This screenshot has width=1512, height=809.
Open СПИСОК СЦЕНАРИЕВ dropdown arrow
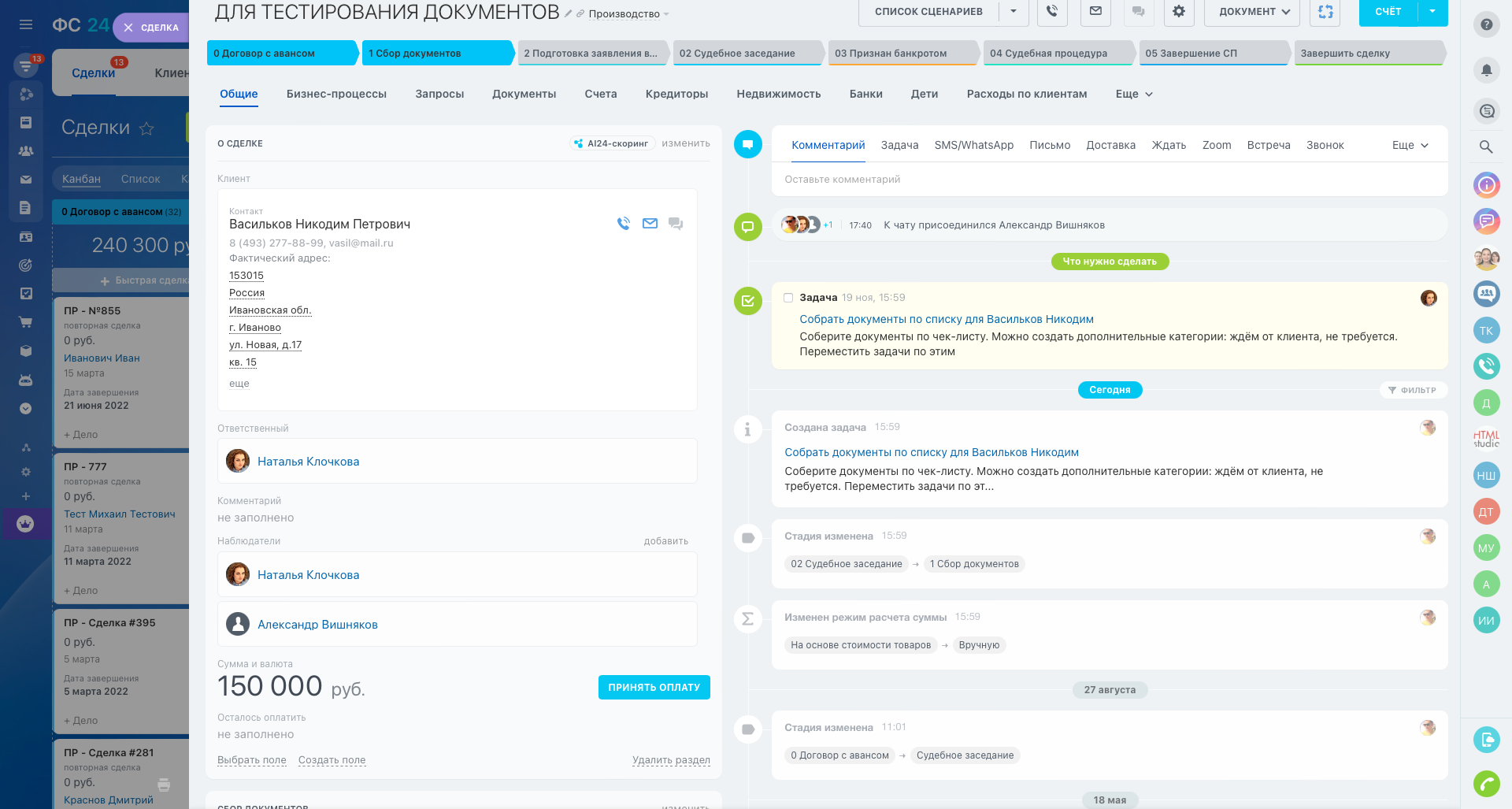tap(1014, 12)
